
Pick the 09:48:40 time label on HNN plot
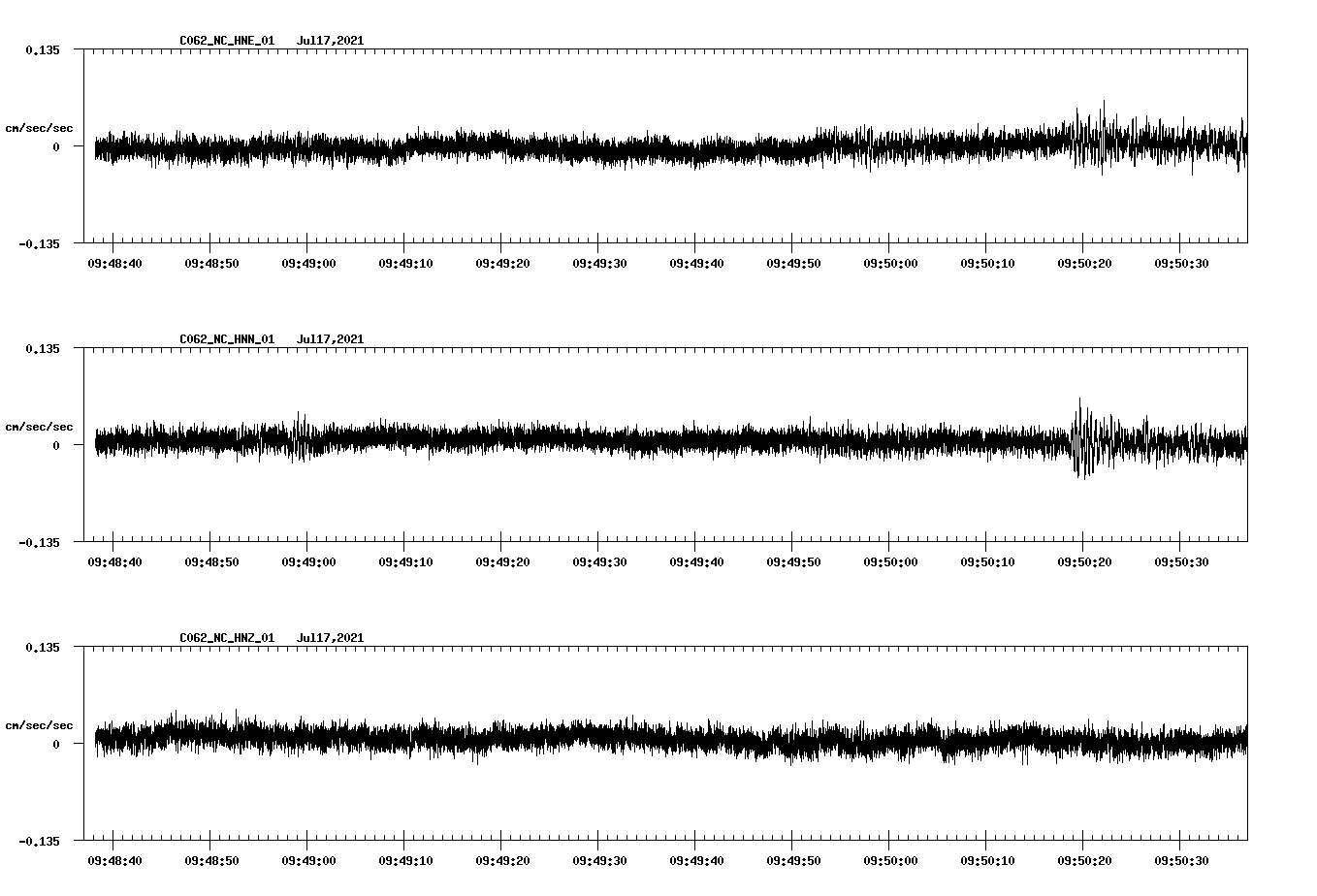(114, 561)
